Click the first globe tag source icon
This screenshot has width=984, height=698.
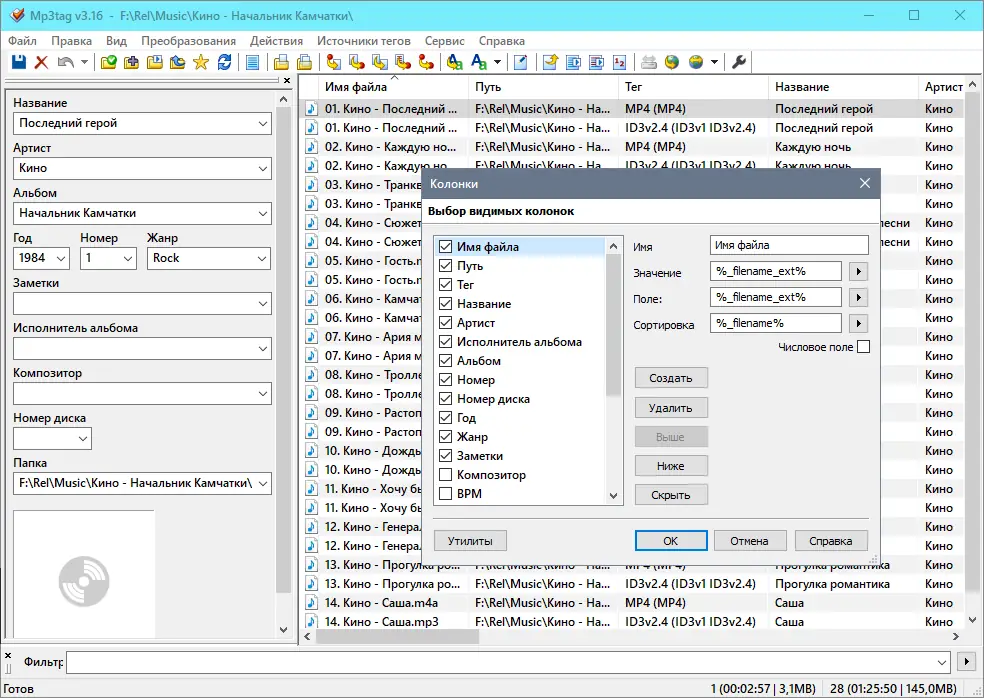click(x=672, y=62)
